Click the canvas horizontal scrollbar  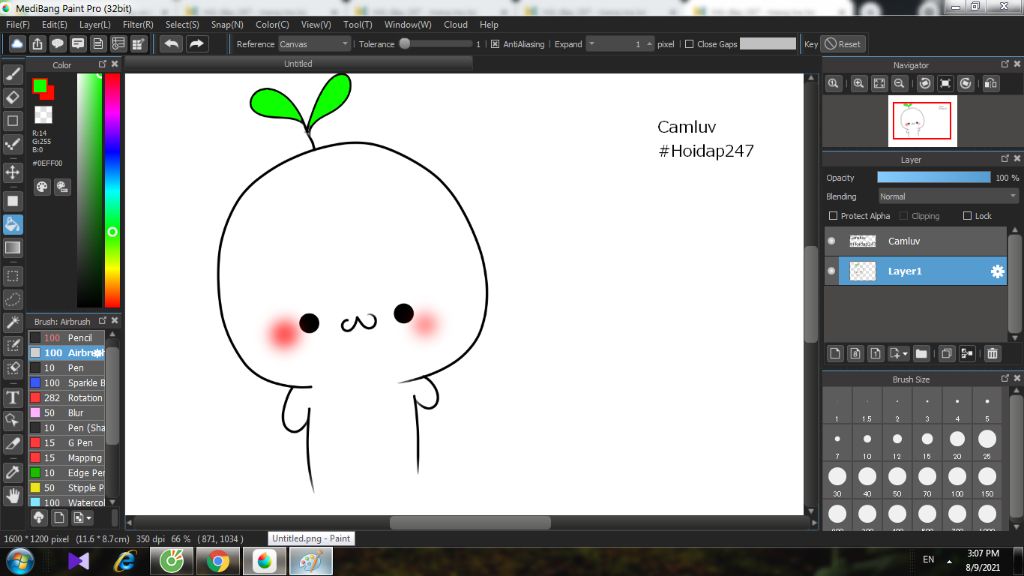pos(470,522)
